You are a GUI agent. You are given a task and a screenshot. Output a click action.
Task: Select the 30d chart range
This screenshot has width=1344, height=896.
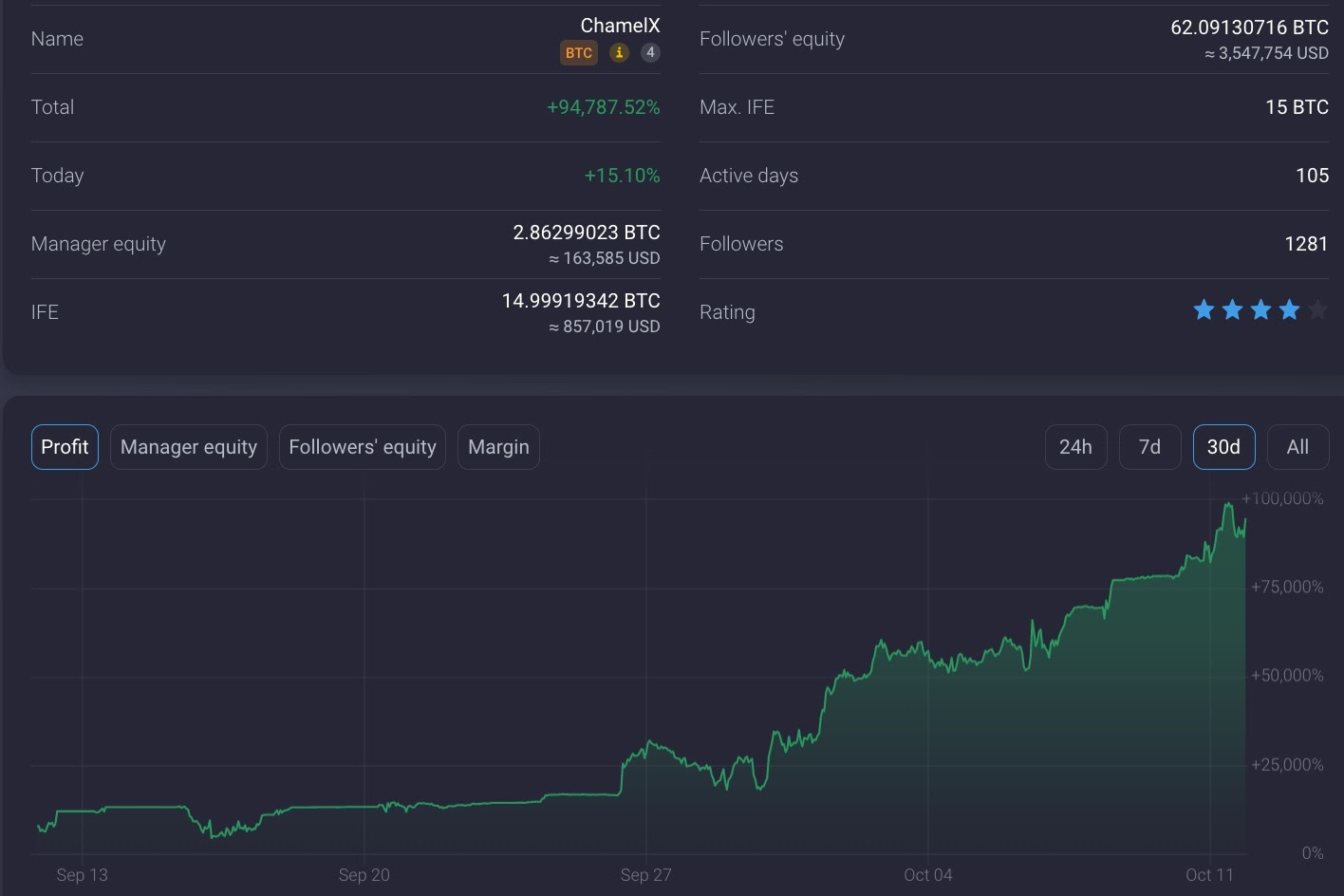[1223, 447]
